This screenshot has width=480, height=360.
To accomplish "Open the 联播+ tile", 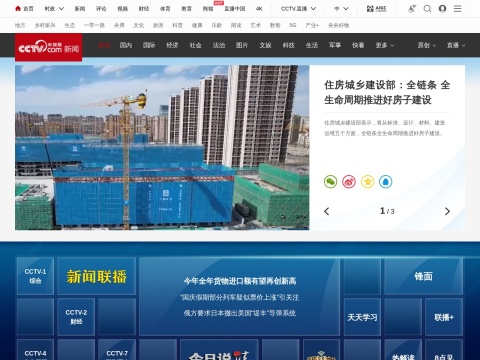I will (444, 317).
